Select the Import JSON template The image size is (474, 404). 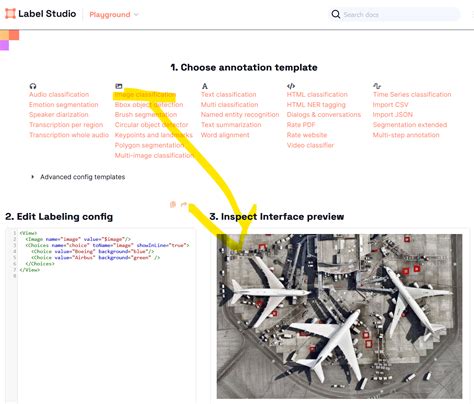pyautogui.click(x=393, y=115)
